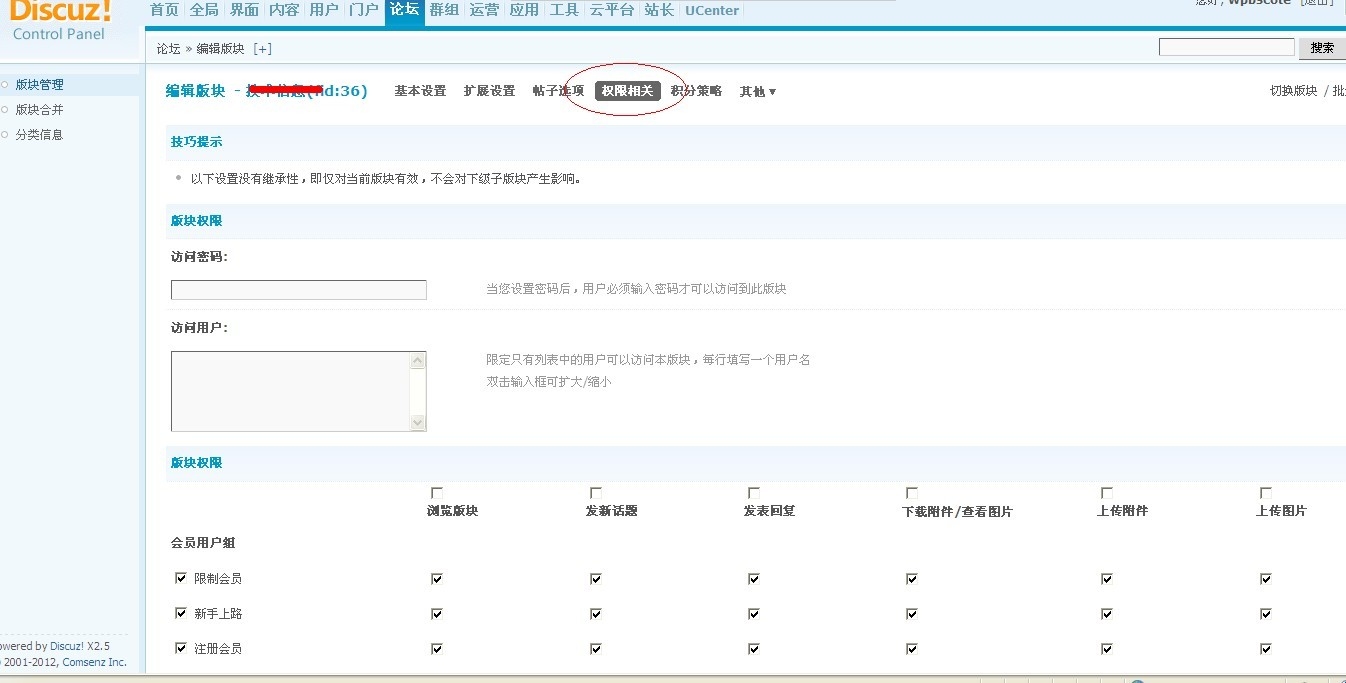Open the 用户 top navigation menu

pos(323,10)
